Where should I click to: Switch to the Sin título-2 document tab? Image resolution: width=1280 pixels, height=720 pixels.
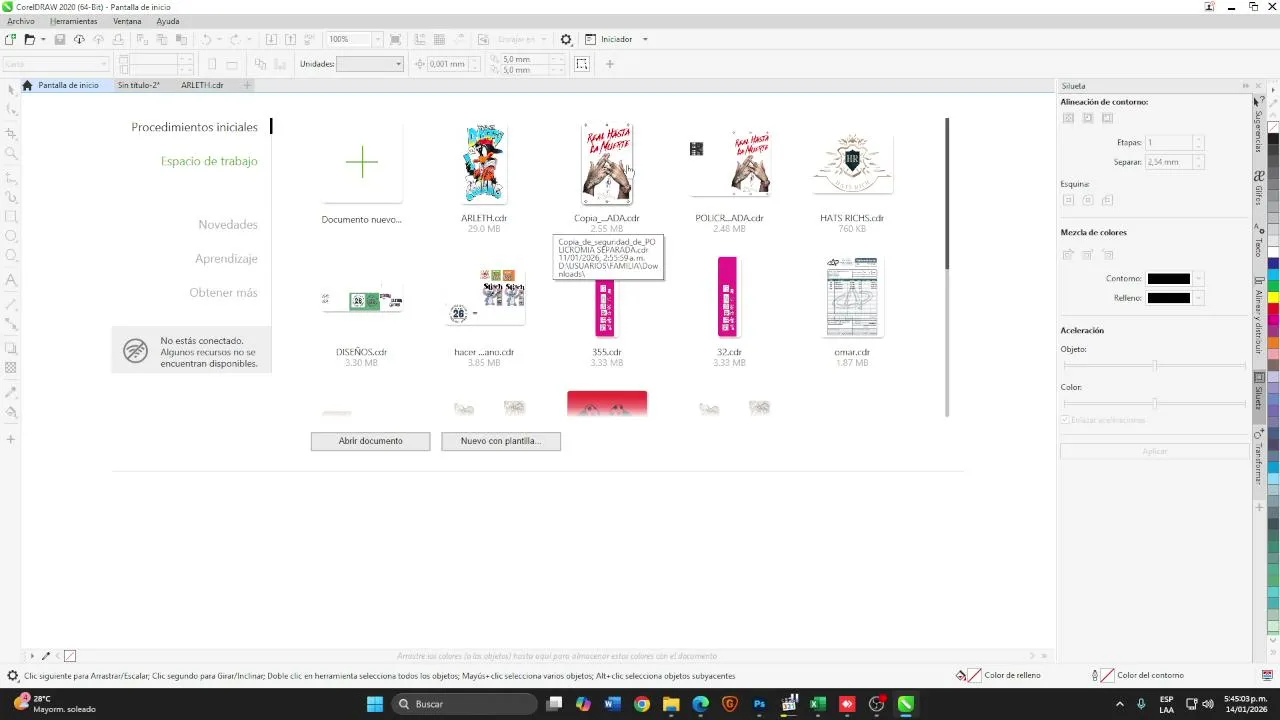click(138, 85)
